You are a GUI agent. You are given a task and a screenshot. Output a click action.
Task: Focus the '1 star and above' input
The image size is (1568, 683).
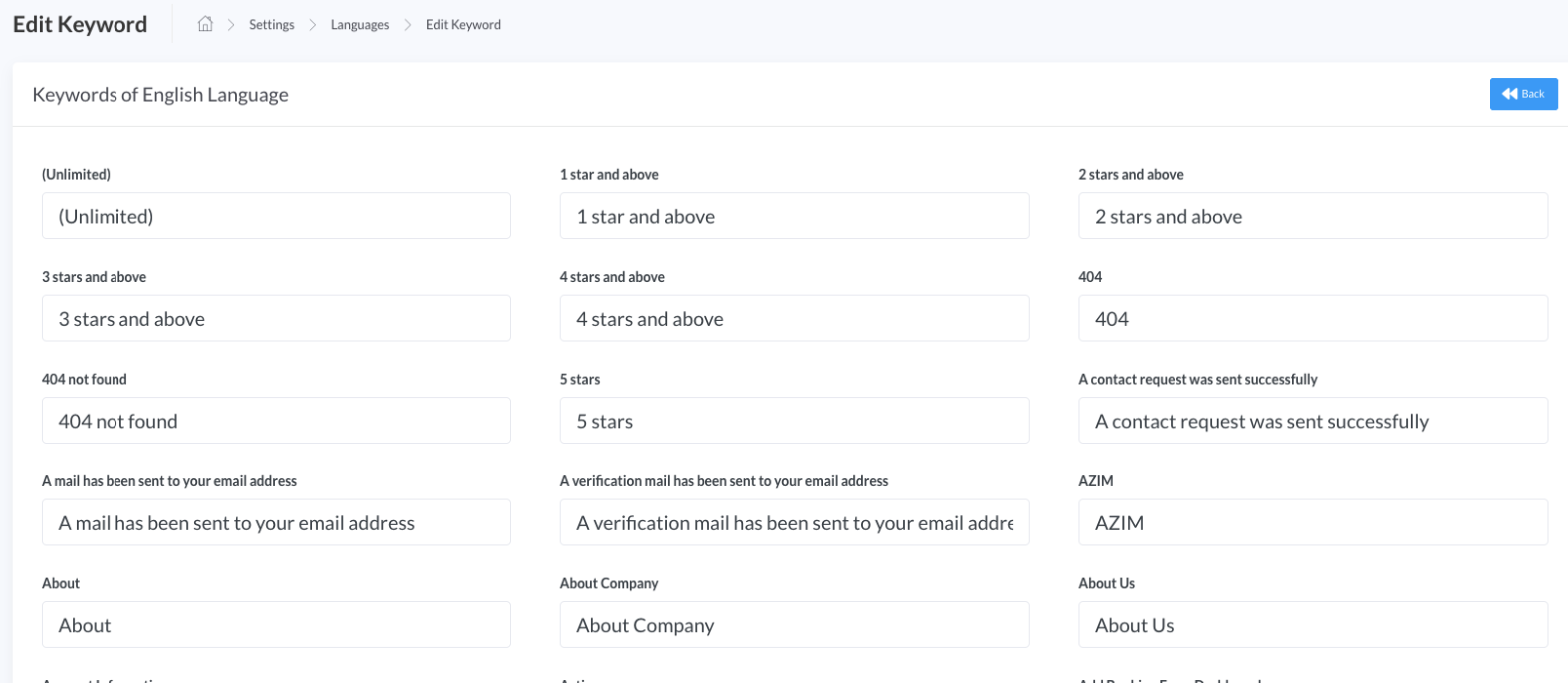click(x=794, y=216)
